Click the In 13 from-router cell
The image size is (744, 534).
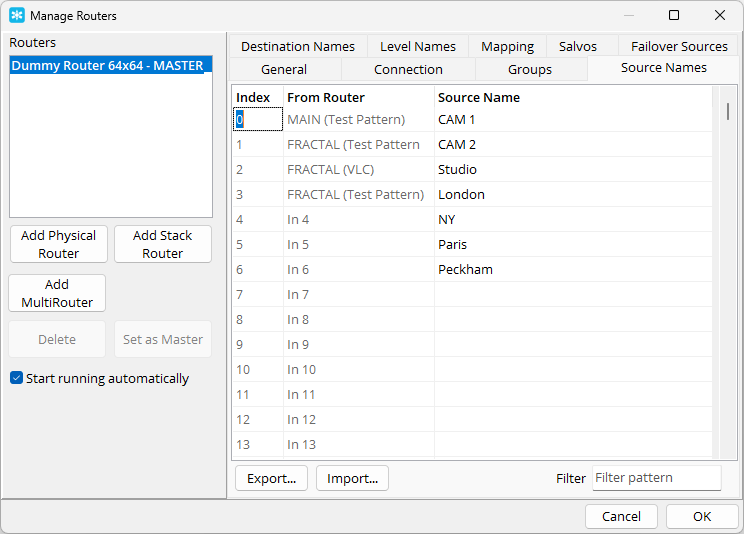pos(359,445)
